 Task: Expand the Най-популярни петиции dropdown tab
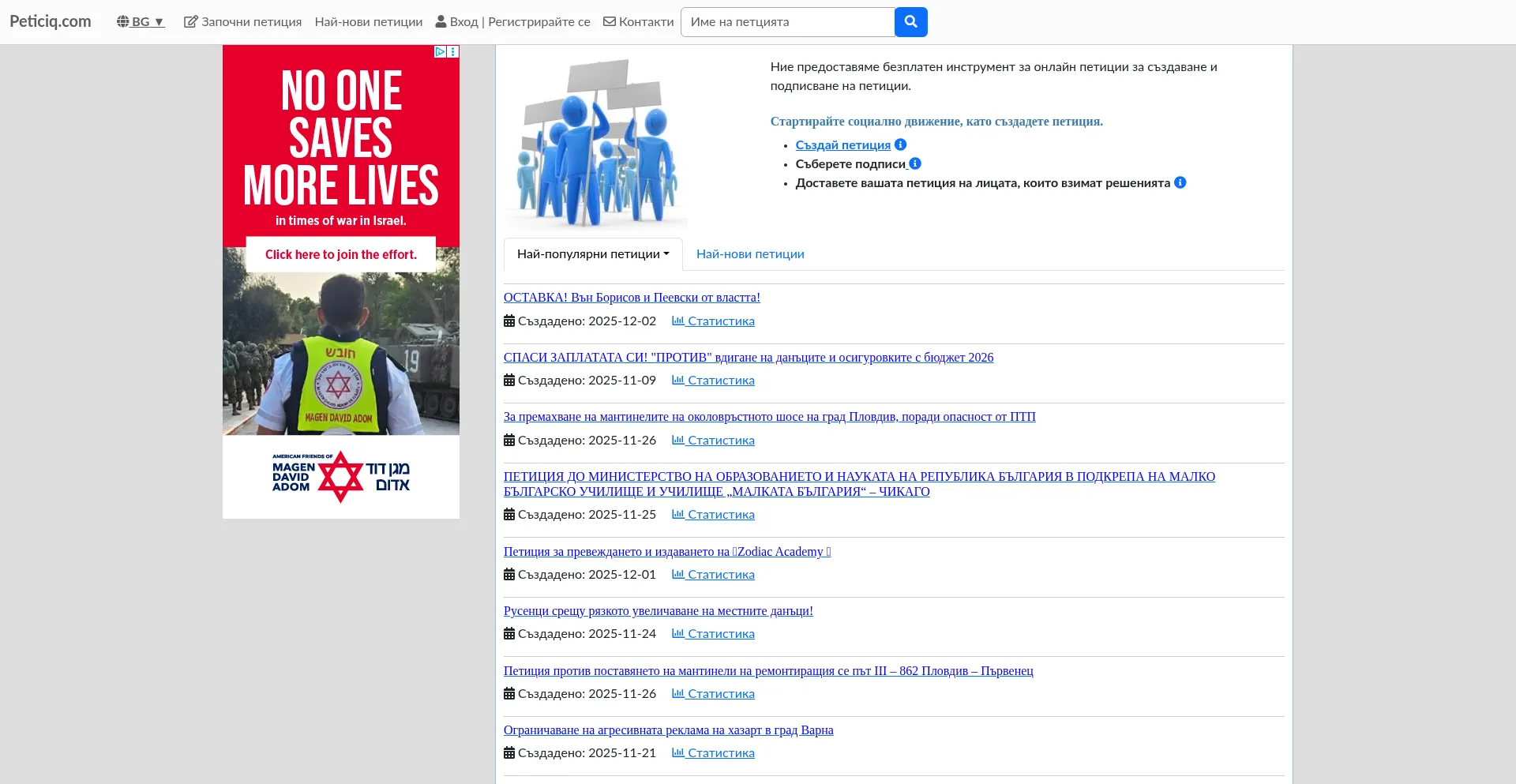593,254
